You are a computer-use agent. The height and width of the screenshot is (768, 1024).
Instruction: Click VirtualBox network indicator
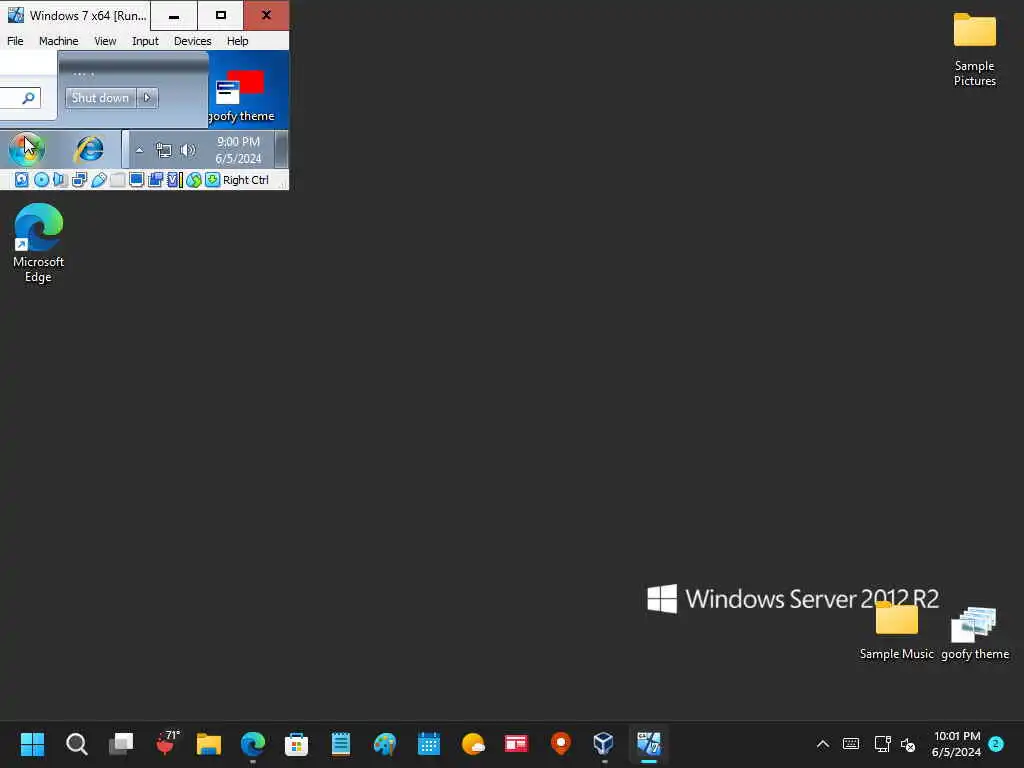point(80,180)
